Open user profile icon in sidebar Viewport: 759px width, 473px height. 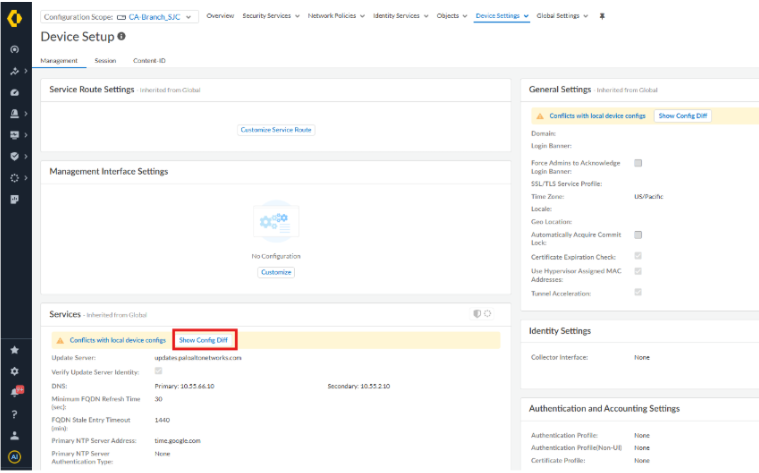(x=14, y=436)
